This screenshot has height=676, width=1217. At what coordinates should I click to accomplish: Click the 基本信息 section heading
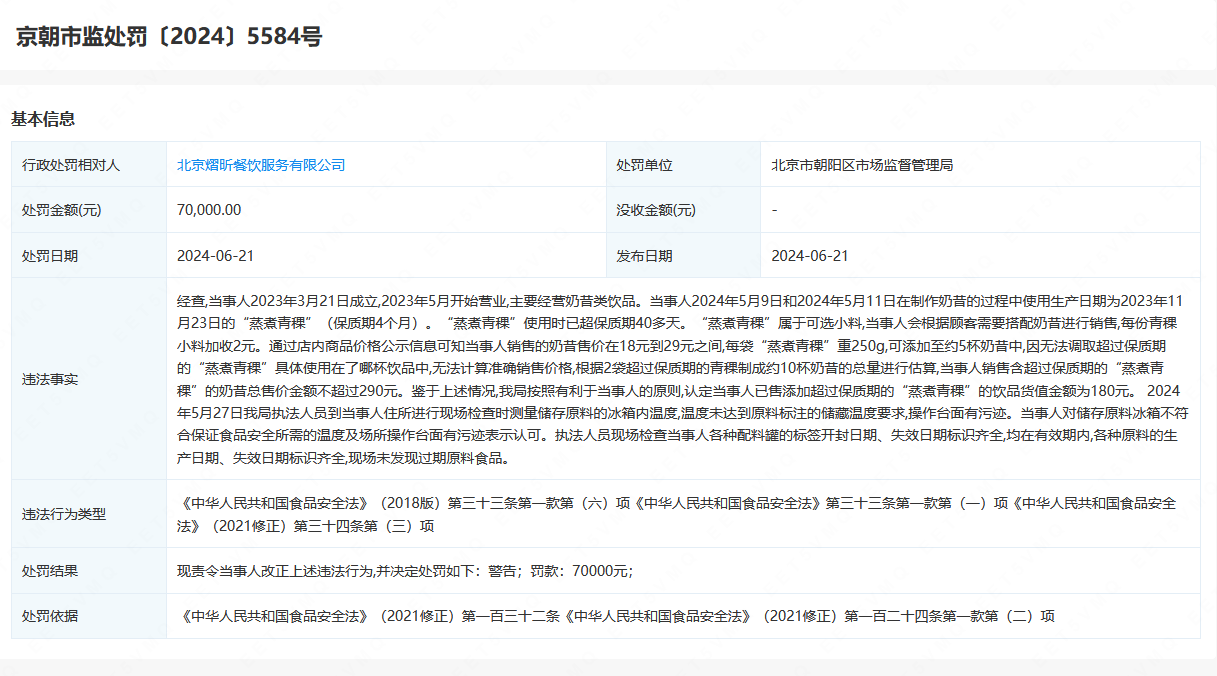pos(43,119)
